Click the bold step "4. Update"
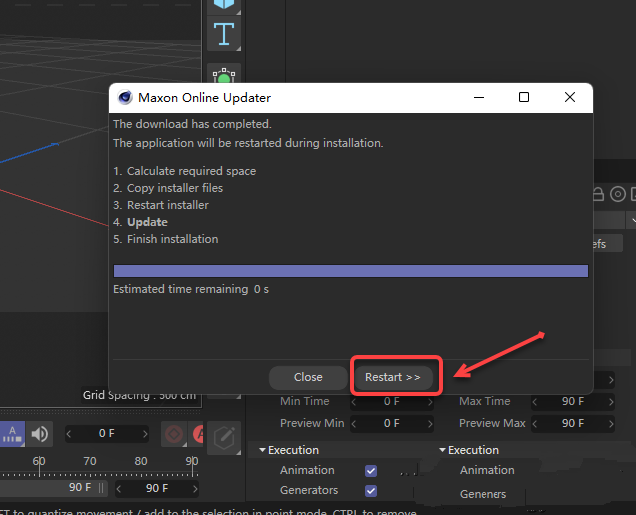The height and width of the screenshot is (515, 636). click(140, 222)
